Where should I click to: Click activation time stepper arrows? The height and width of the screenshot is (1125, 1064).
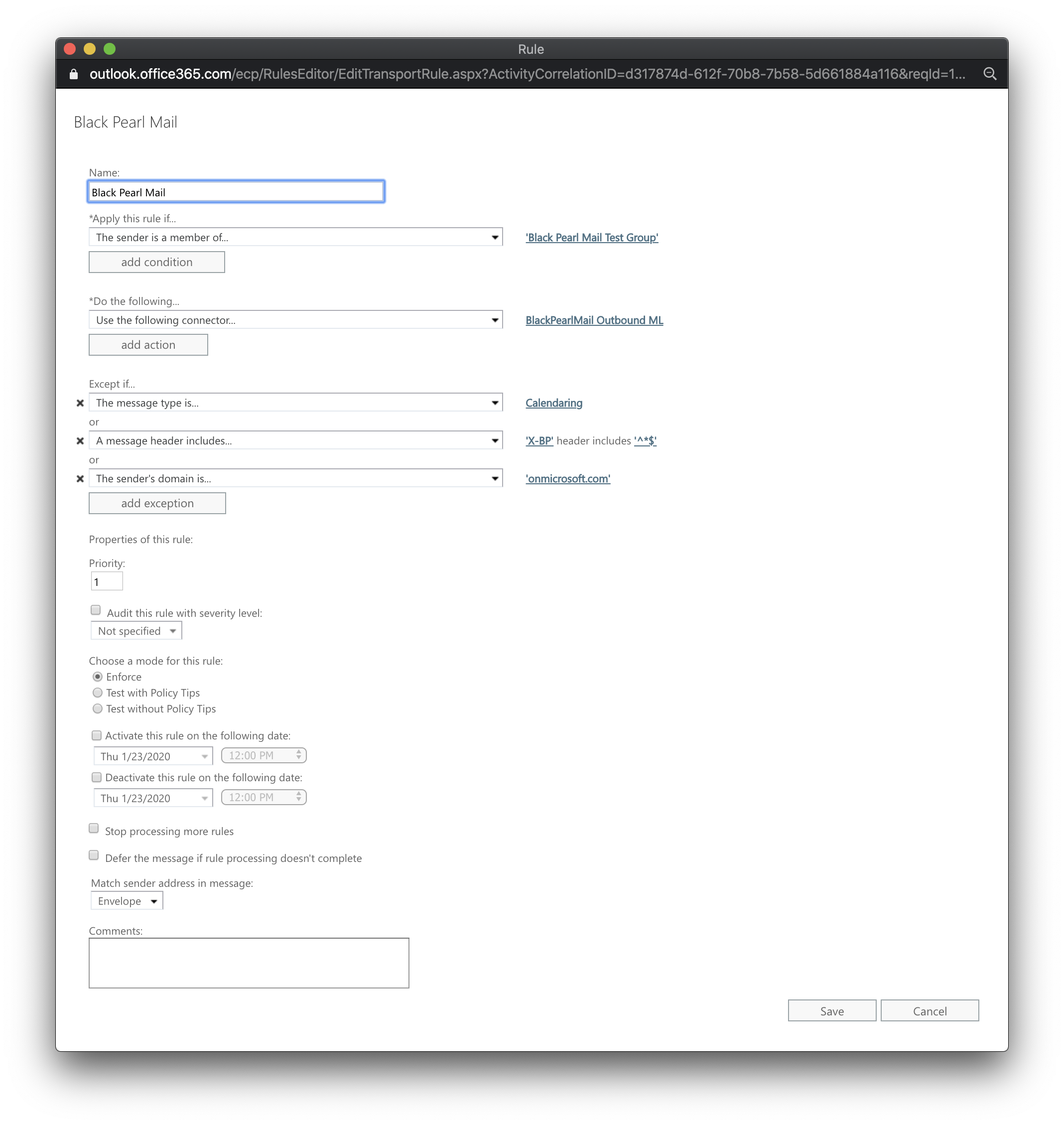pos(298,755)
